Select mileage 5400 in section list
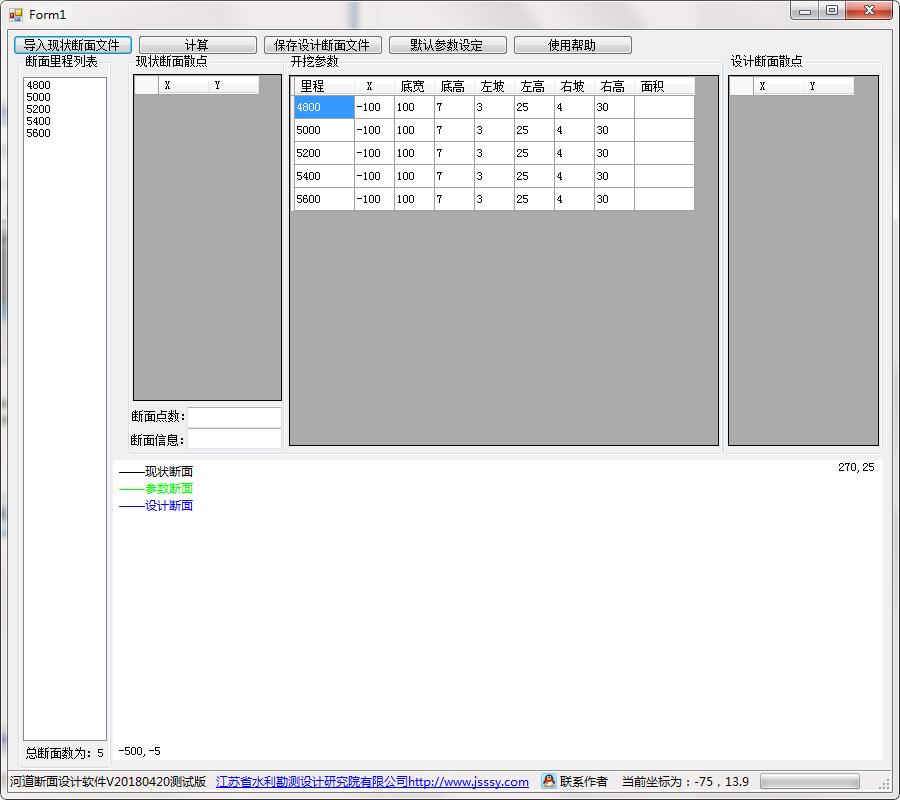The width and height of the screenshot is (900, 800). pos(38,121)
